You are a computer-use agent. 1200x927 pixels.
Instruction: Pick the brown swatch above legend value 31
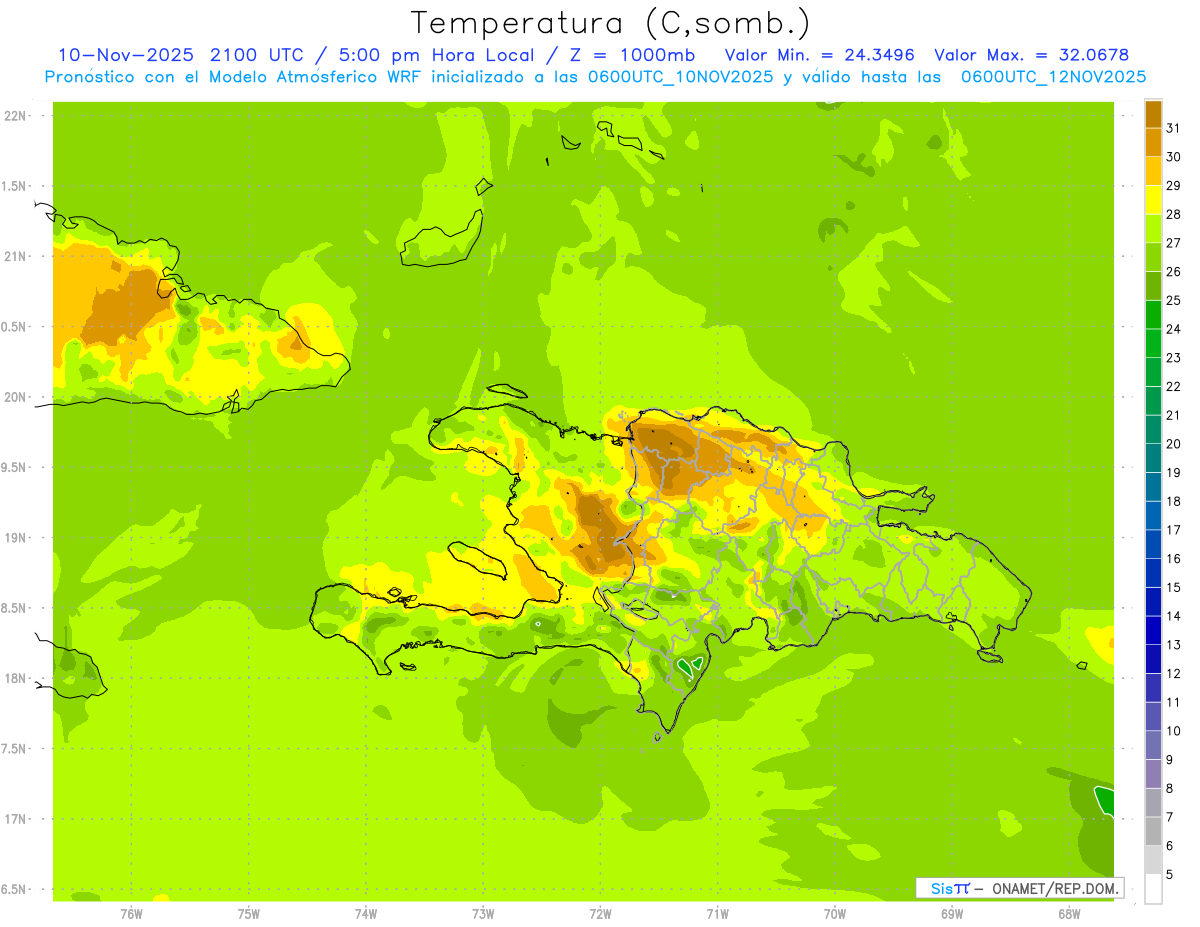[1153, 113]
